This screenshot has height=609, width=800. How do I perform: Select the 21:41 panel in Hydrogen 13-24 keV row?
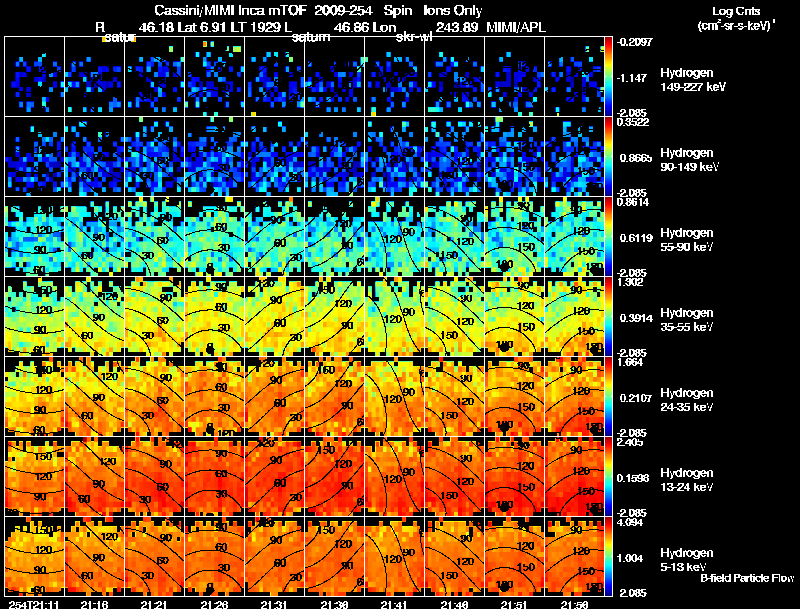394,477
